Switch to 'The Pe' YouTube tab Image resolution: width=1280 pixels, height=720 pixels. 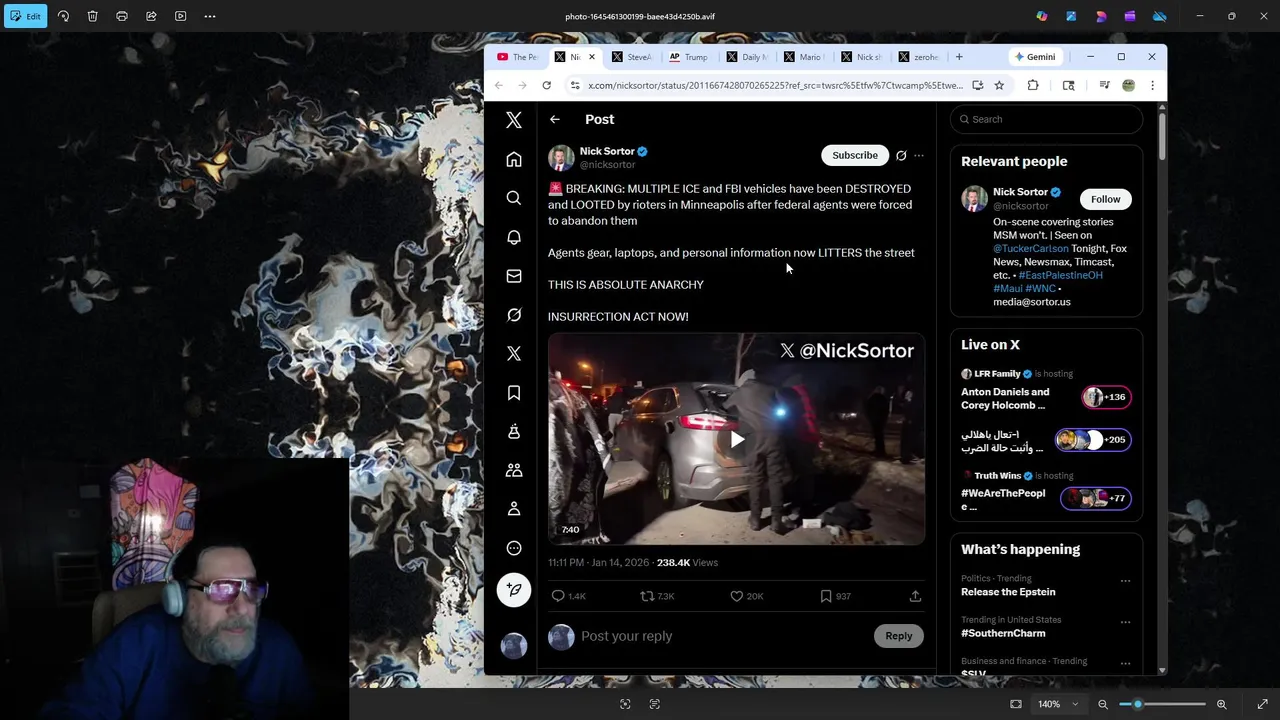coord(517,57)
